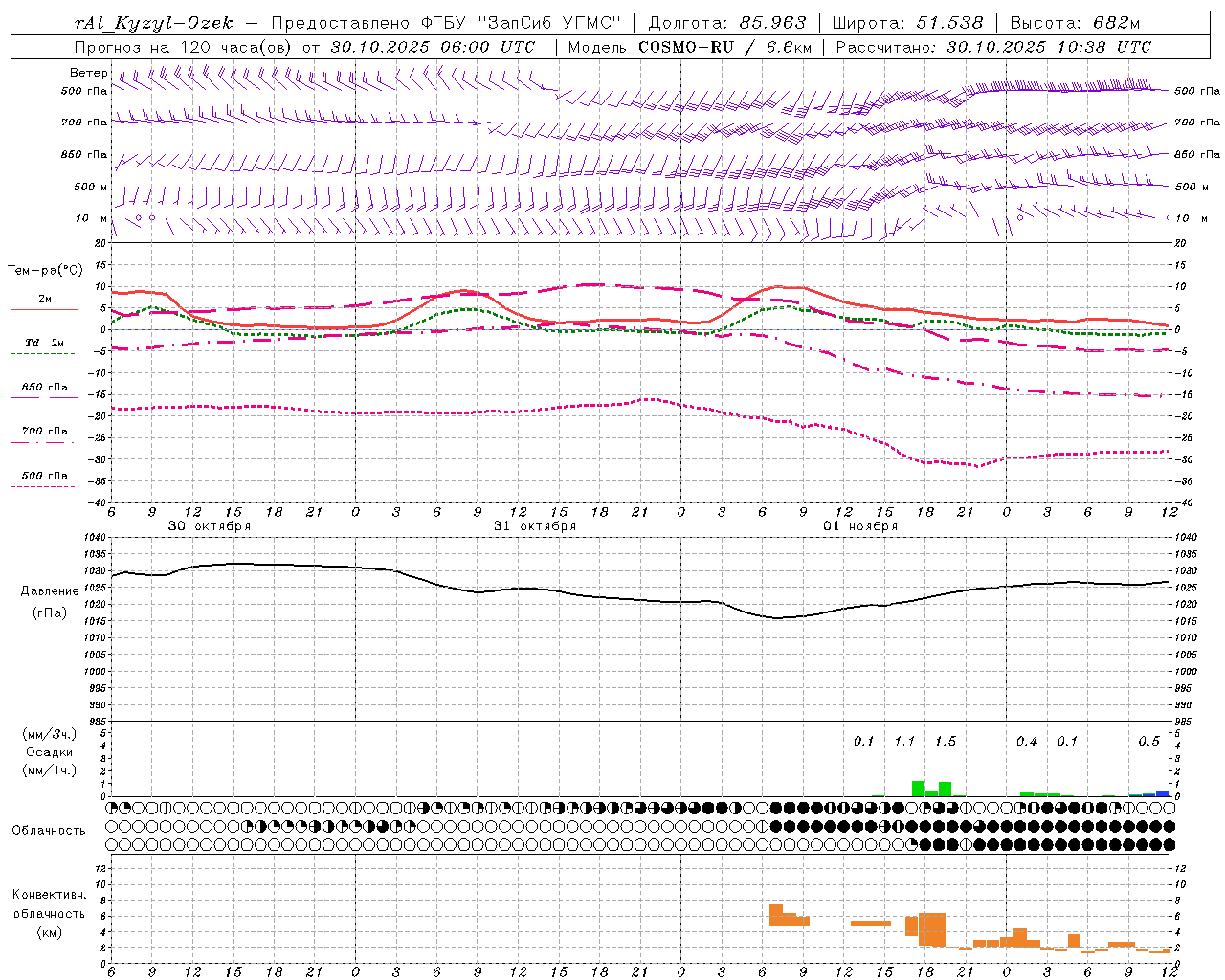Click the 1.5 precipitation amount value

coord(946,742)
